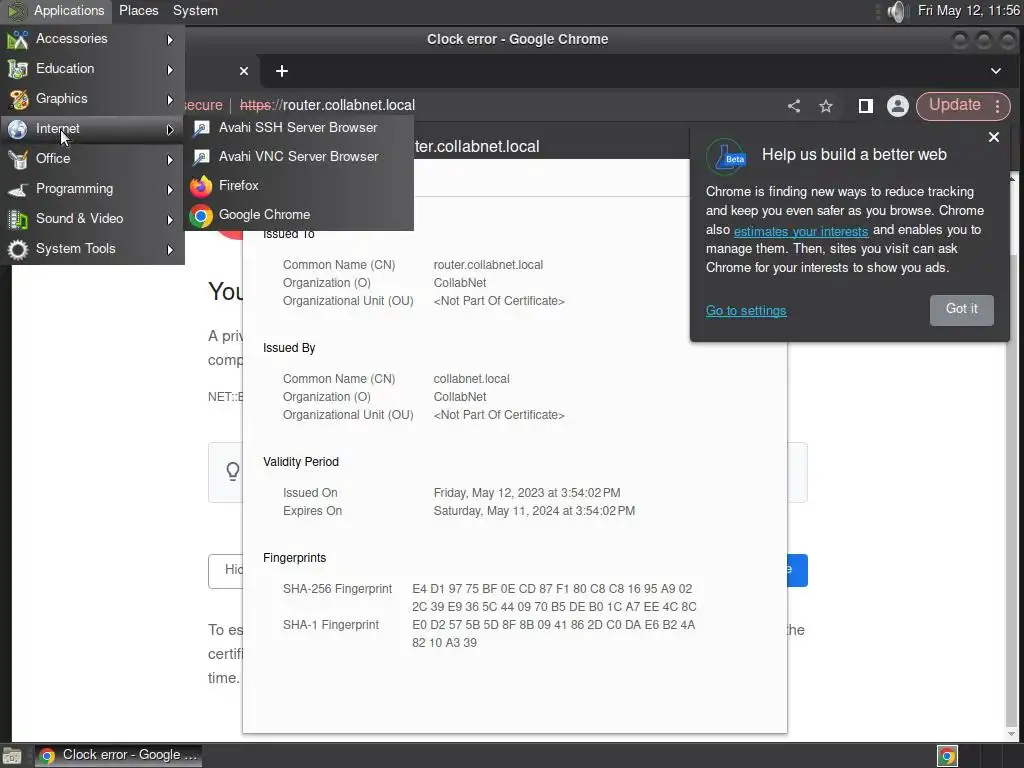
Task: Click the volume speaker icon in panel
Action: tap(898, 11)
